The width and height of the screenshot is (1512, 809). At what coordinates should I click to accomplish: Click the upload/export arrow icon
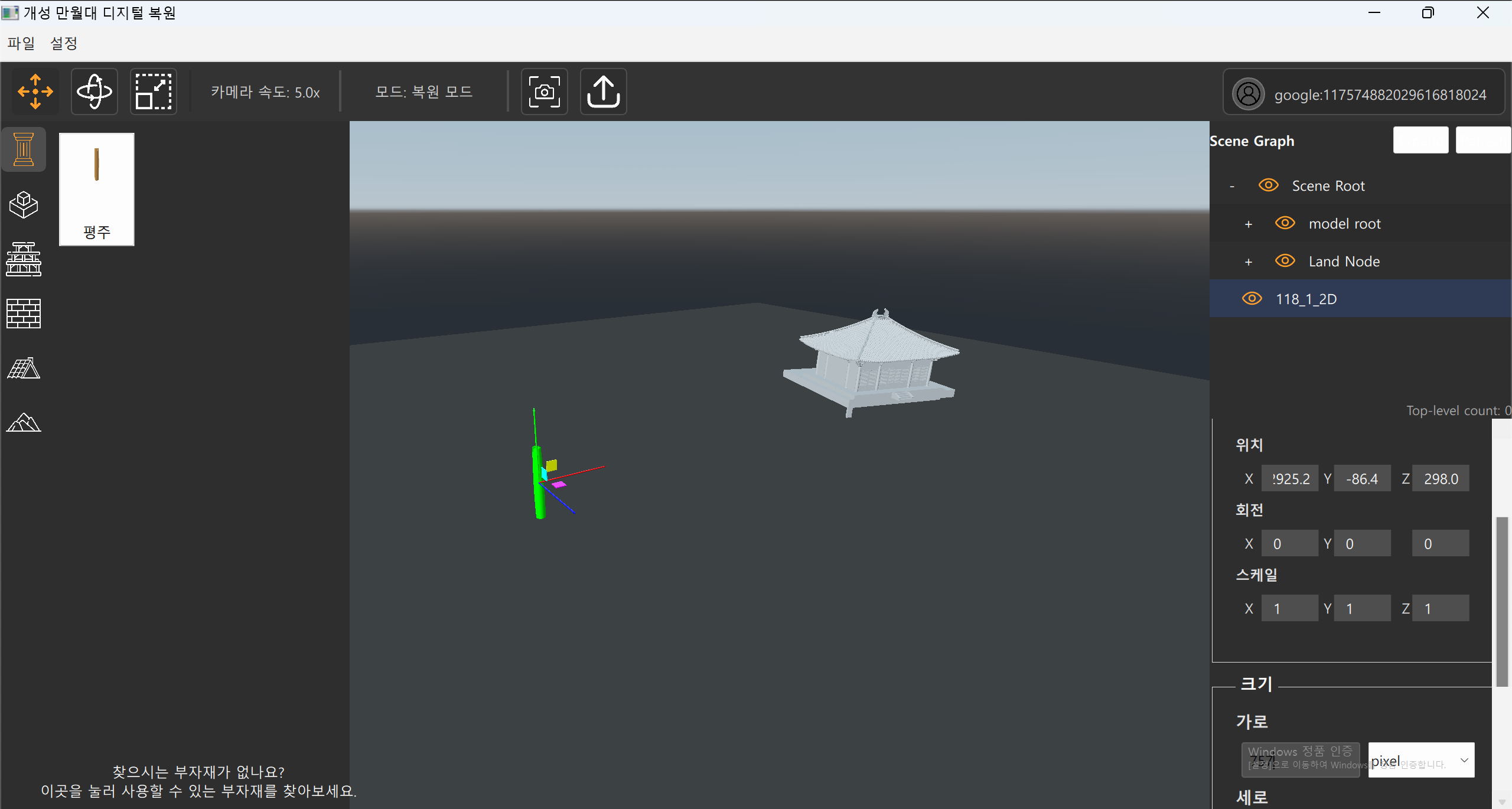pos(603,92)
